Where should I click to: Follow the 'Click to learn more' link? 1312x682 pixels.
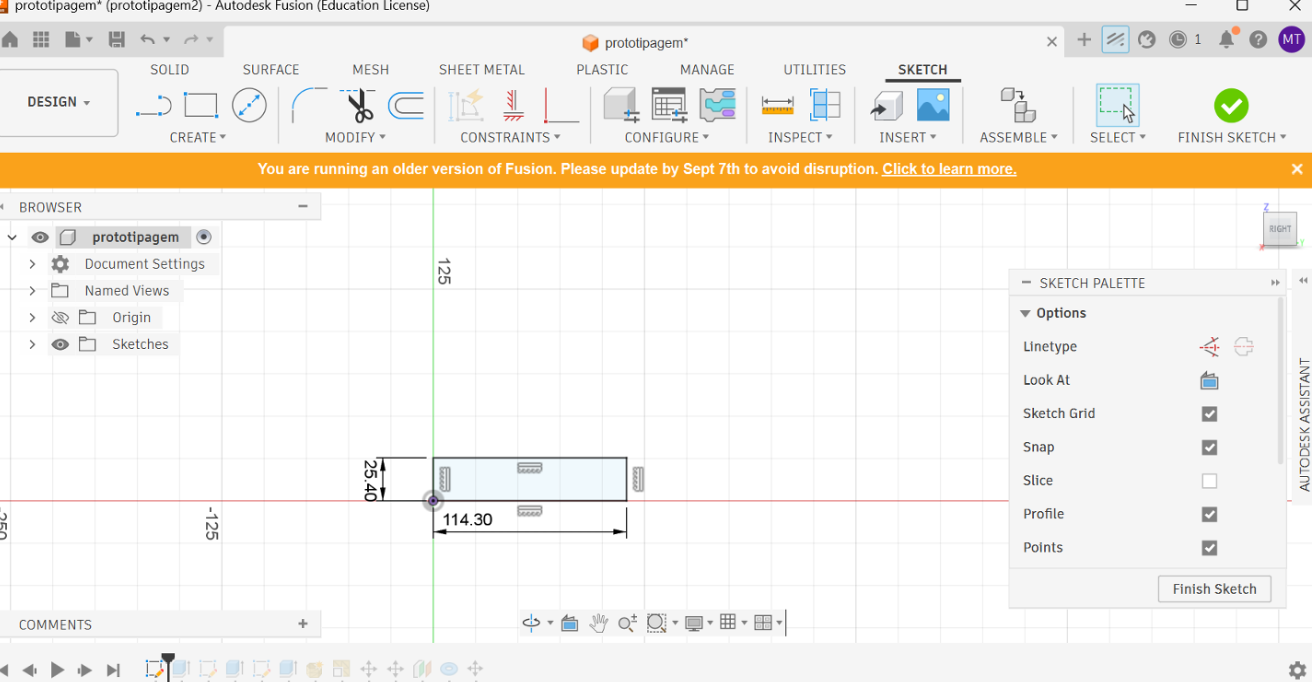(949, 169)
